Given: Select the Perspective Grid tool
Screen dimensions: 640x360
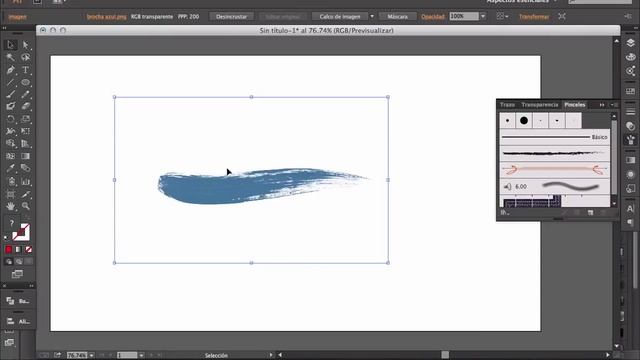Looking at the screenshot, I should (x=25, y=144).
